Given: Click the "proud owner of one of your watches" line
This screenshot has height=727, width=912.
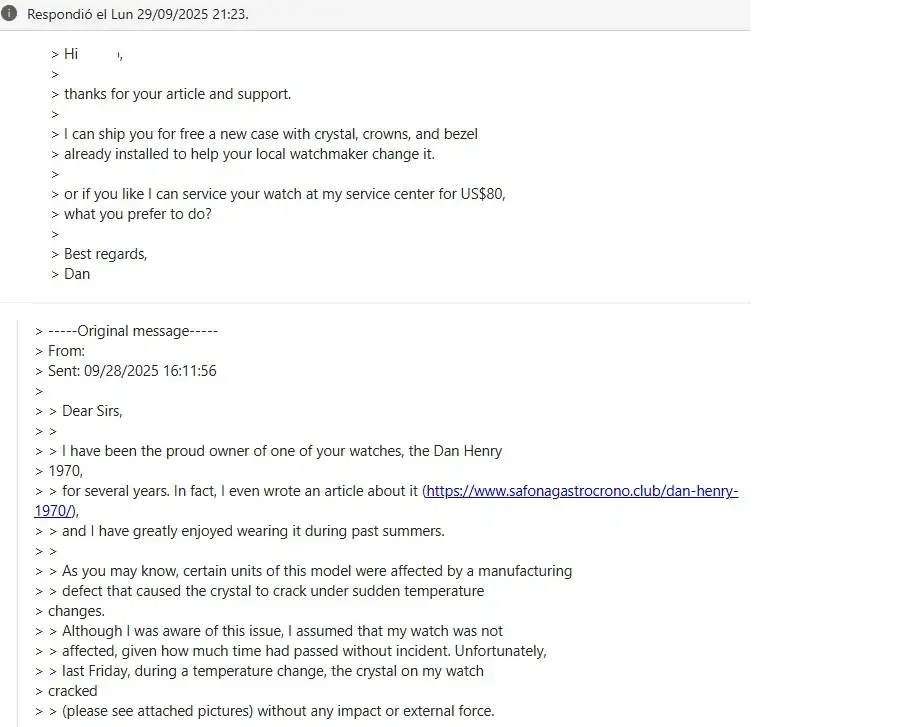Looking at the screenshot, I should 282,451.
